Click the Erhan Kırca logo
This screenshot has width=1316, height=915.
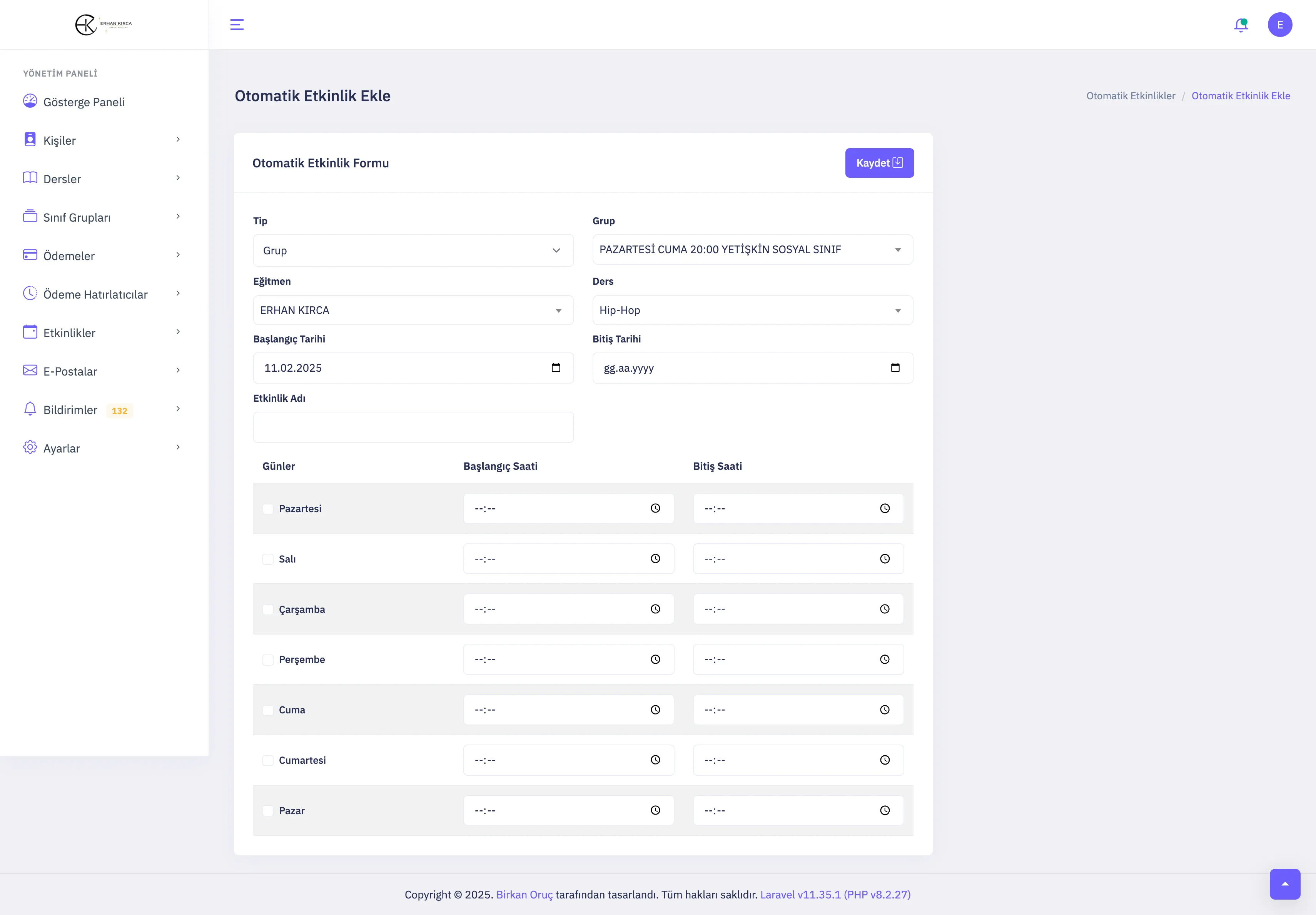click(104, 25)
